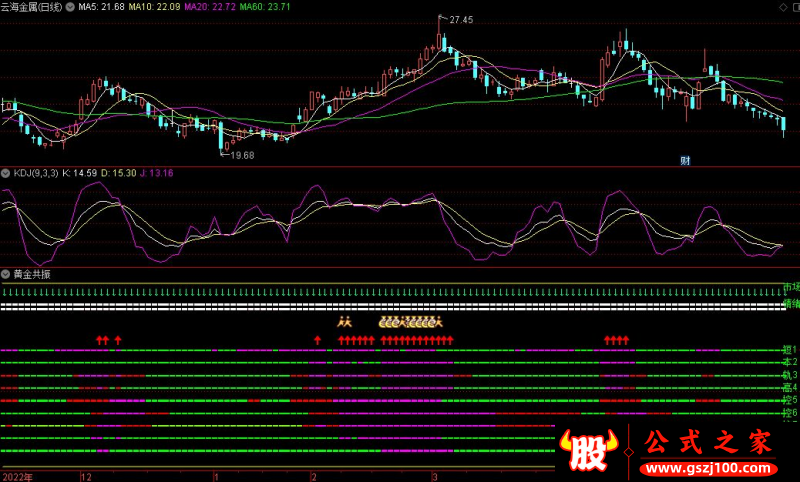Screen dimensions: 800x482
Task: Click the month 12 marker on time axis
Action: pos(87,476)
